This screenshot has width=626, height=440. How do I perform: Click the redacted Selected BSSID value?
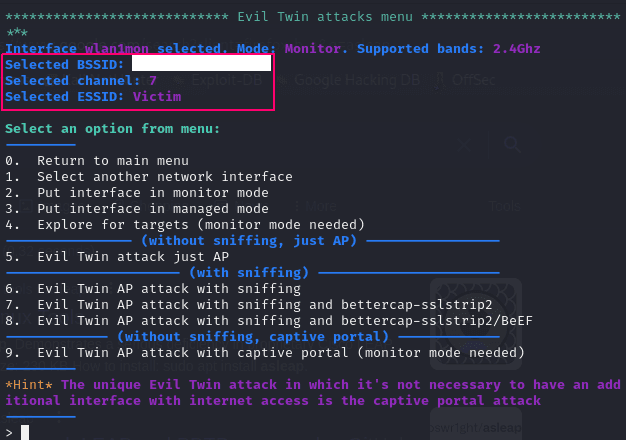pos(202,63)
